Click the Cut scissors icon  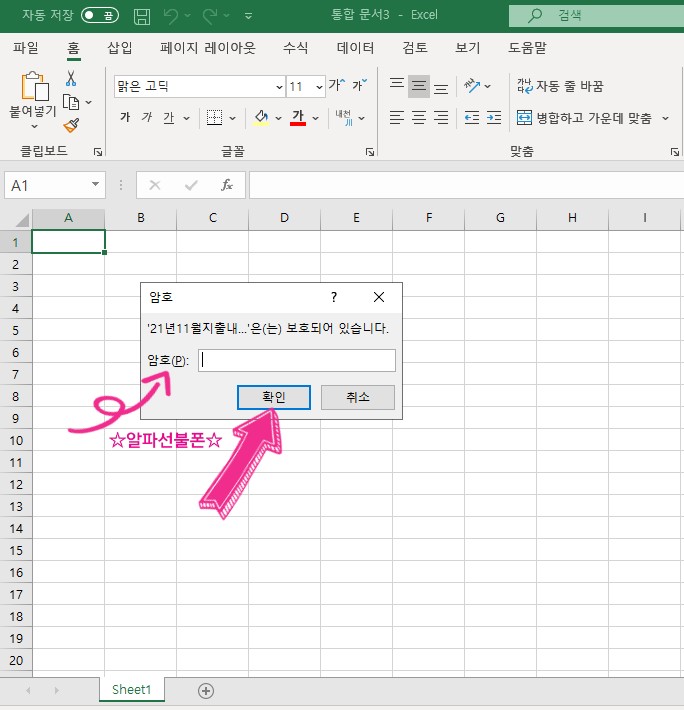71,78
